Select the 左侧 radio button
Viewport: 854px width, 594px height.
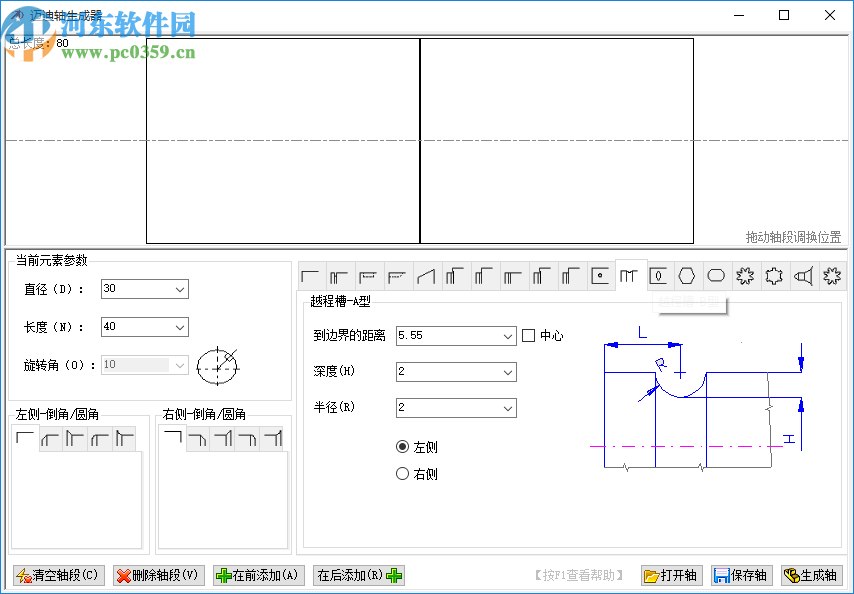[402, 447]
